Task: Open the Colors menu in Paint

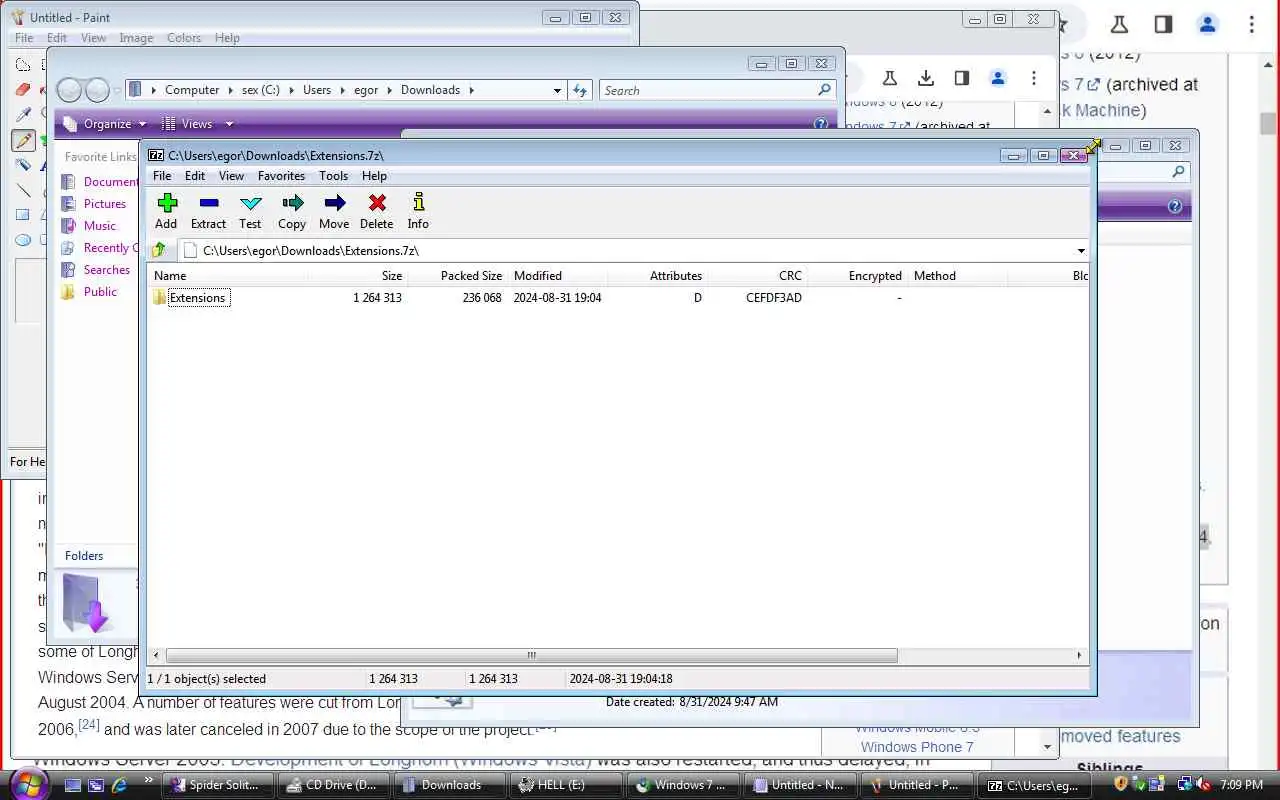Action: point(184,38)
